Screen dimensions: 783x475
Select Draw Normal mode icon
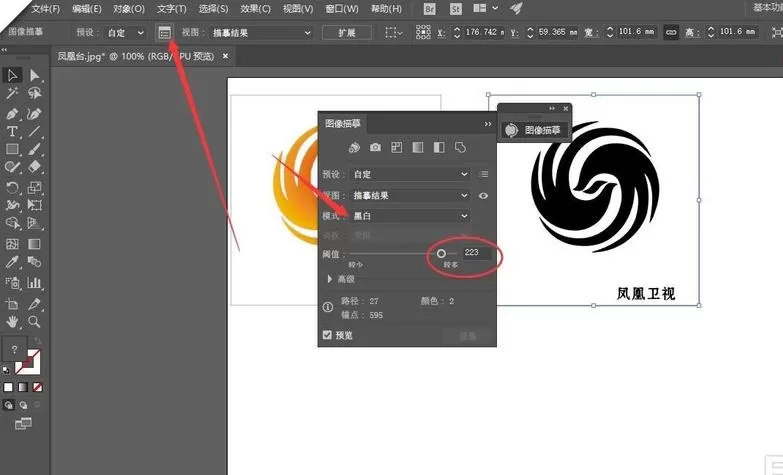[8, 405]
